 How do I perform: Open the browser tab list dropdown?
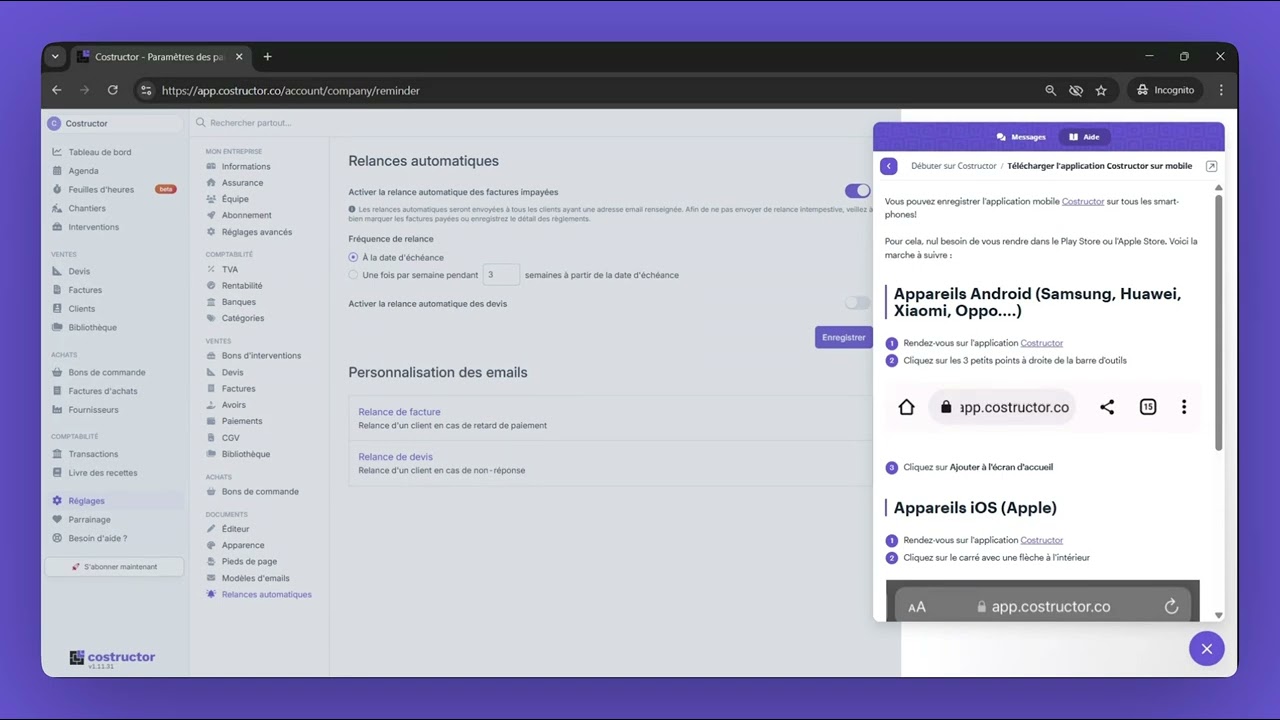[x=55, y=57]
